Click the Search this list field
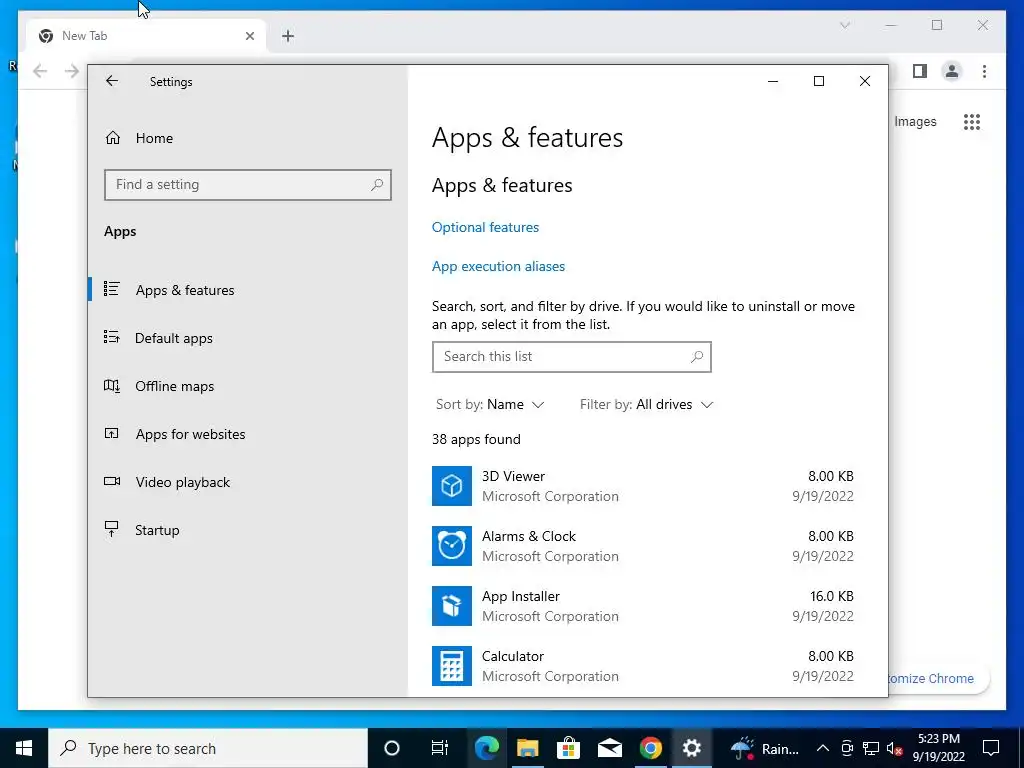1024x768 pixels. click(571, 357)
